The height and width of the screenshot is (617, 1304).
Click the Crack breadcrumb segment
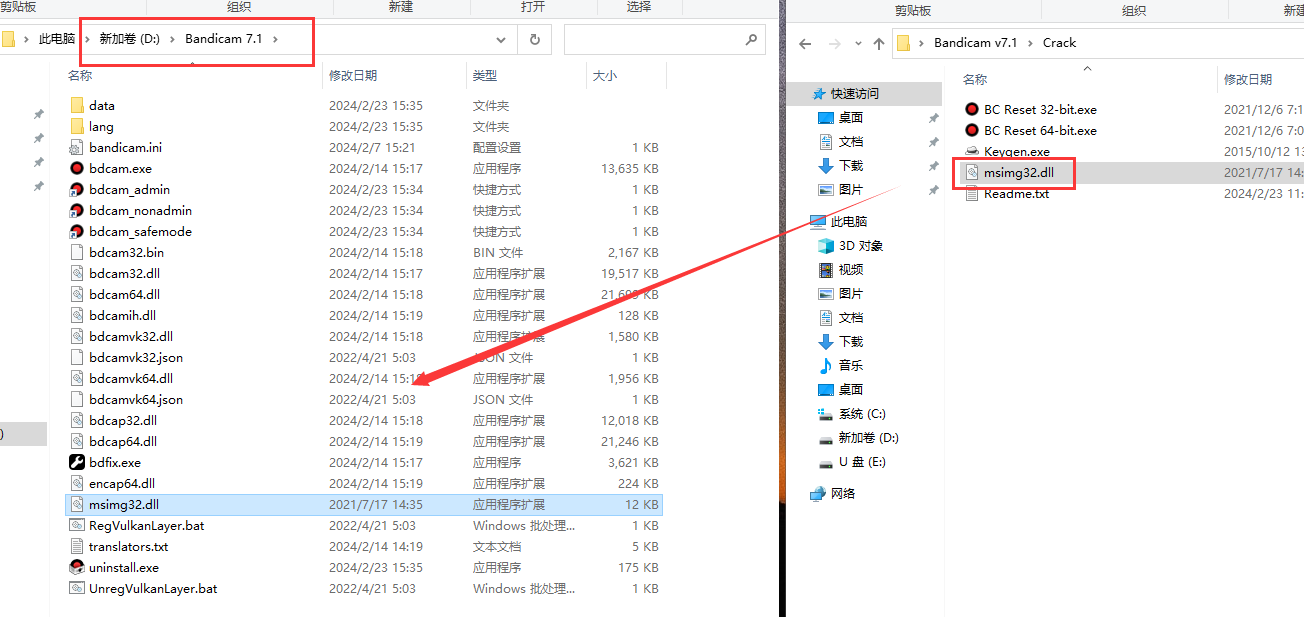[1059, 43]
